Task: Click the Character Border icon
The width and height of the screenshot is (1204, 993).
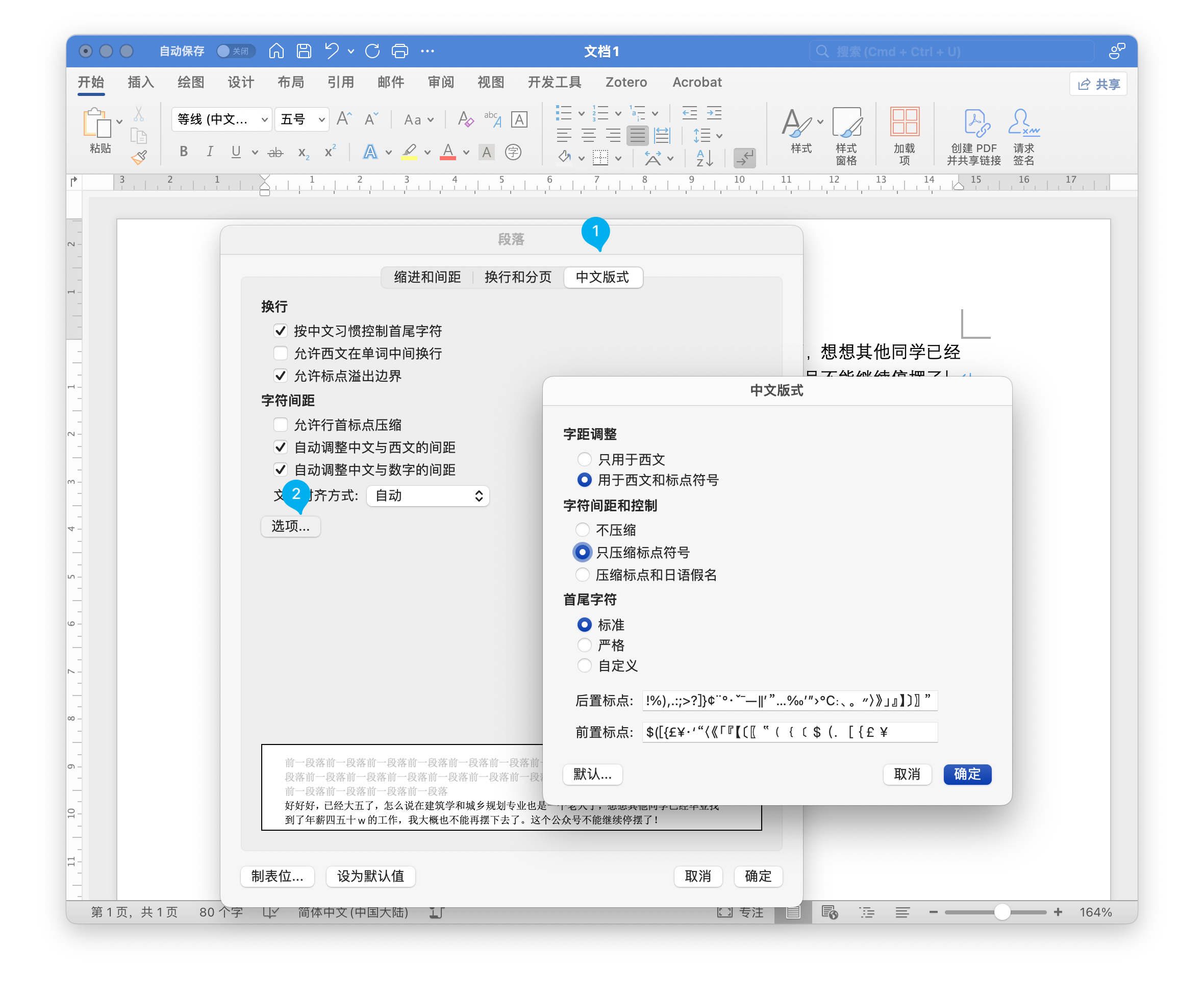Action: pos(519,119)
